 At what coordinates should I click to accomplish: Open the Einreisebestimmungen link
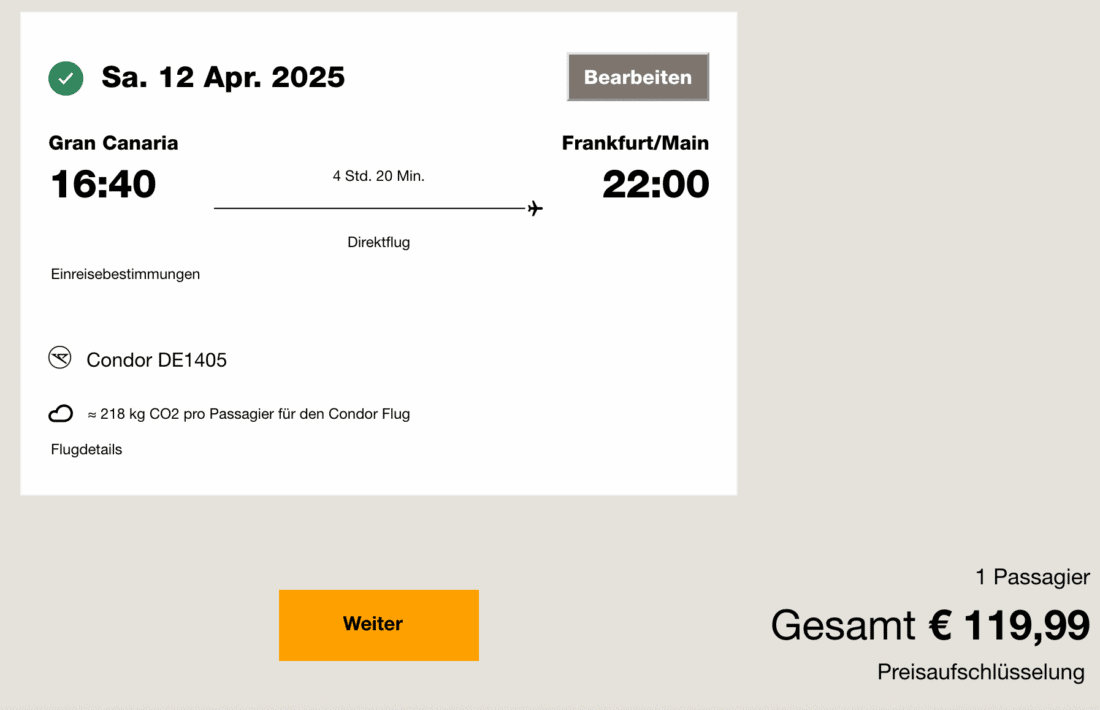(x=125, y=274)
